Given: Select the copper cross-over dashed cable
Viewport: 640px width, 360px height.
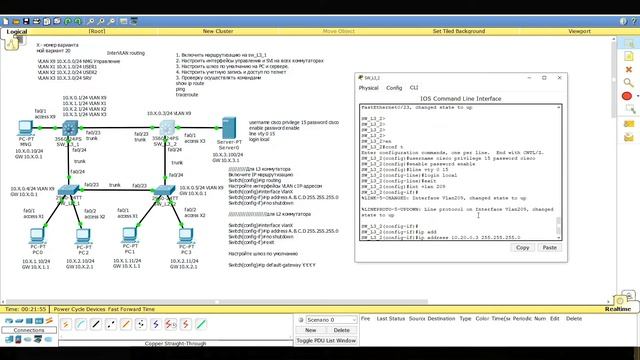Looking at the screenshot, I should [111, 324].
